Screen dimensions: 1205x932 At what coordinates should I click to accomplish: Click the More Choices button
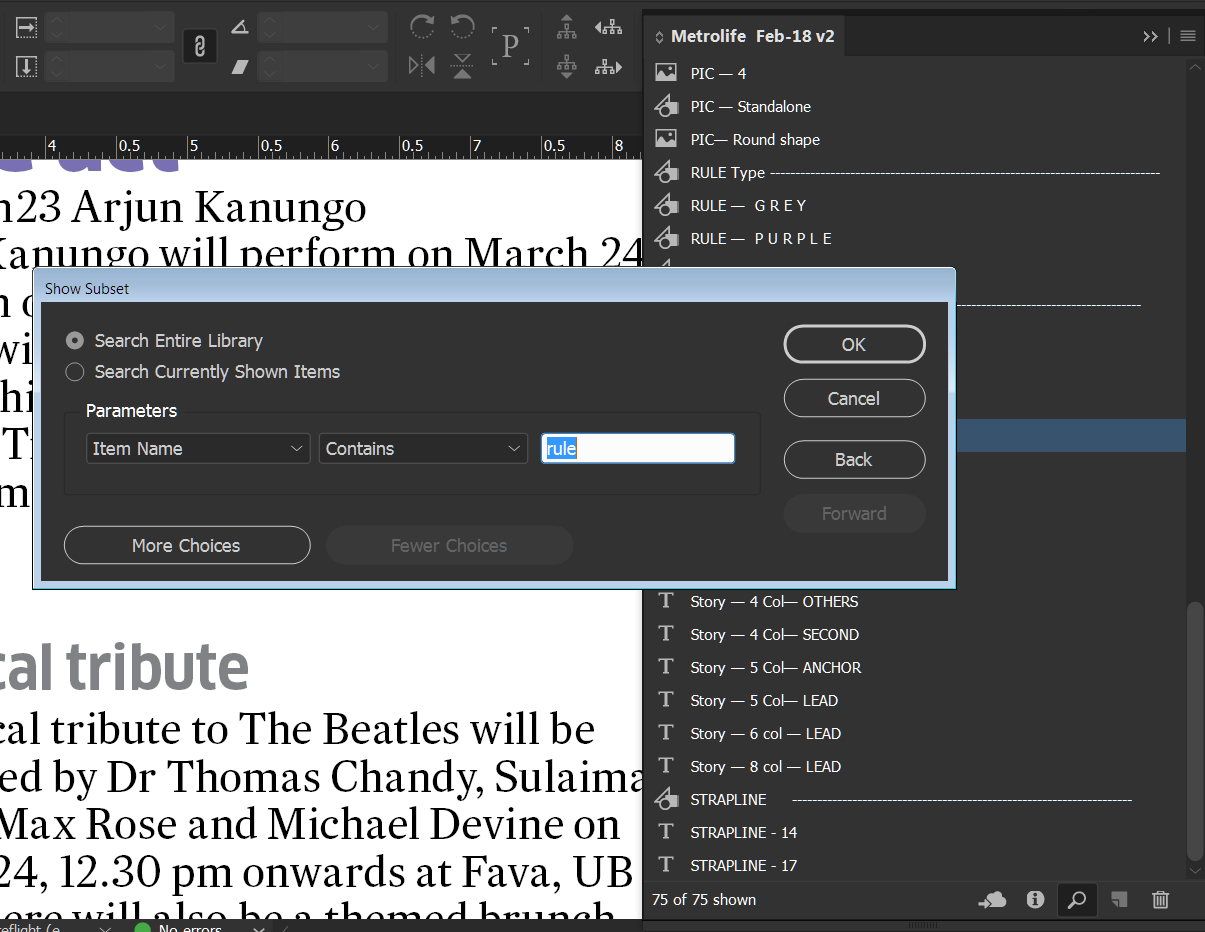187,545
